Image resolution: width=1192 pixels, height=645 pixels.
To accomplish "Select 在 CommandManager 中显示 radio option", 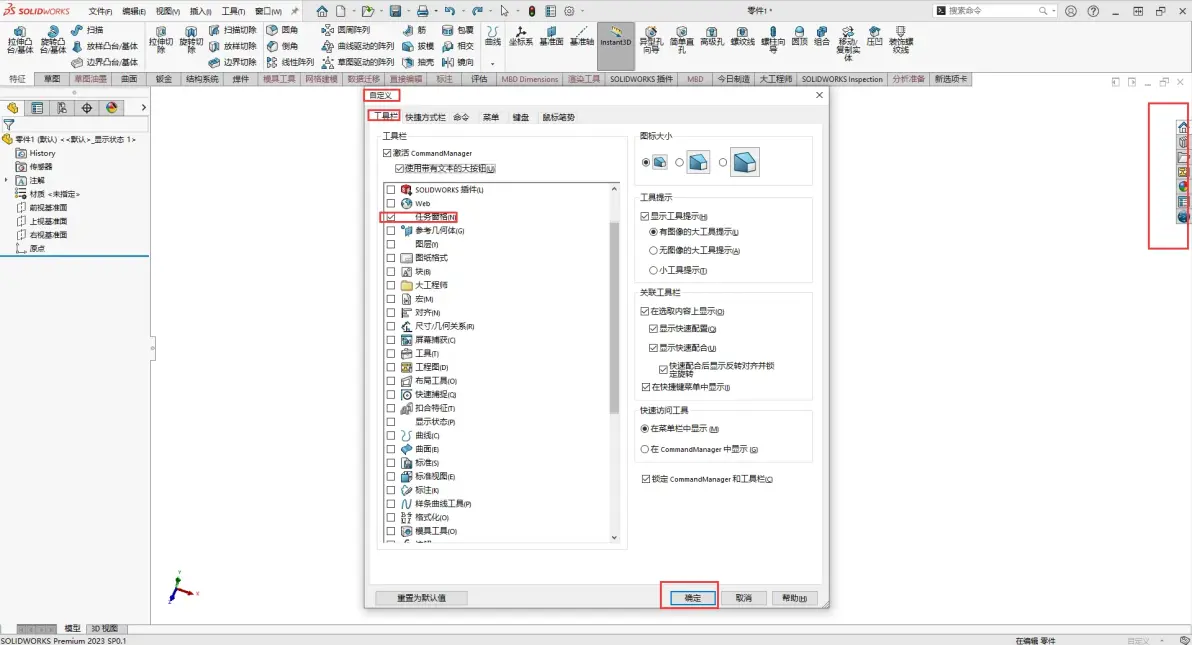I will point(645,450).
